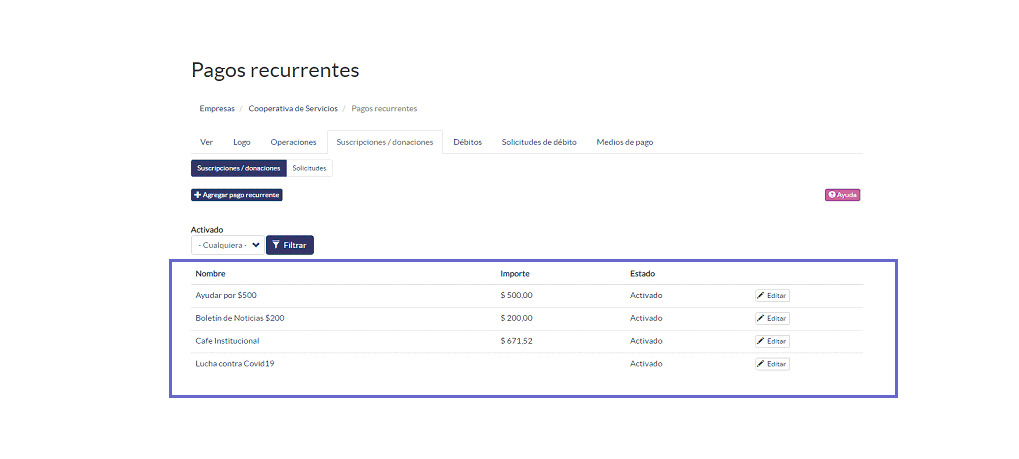
Task: Open the Cafe Institucional entry
Action: tap(227, 341)
